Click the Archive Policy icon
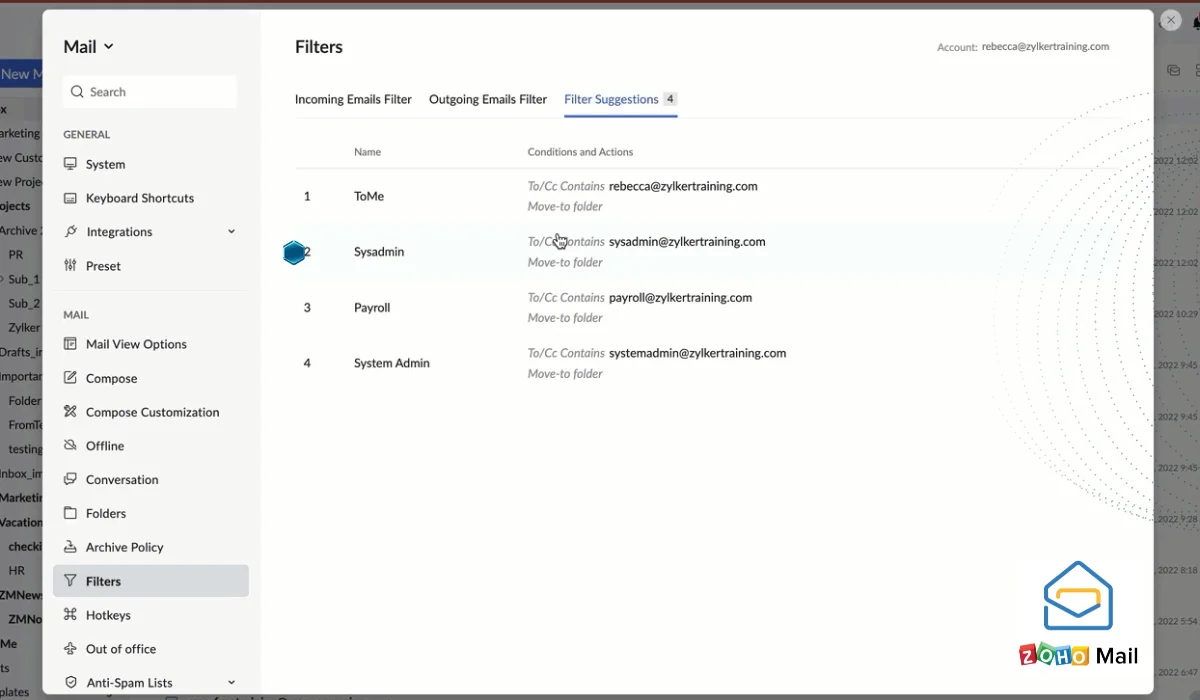 click(70, 547)
